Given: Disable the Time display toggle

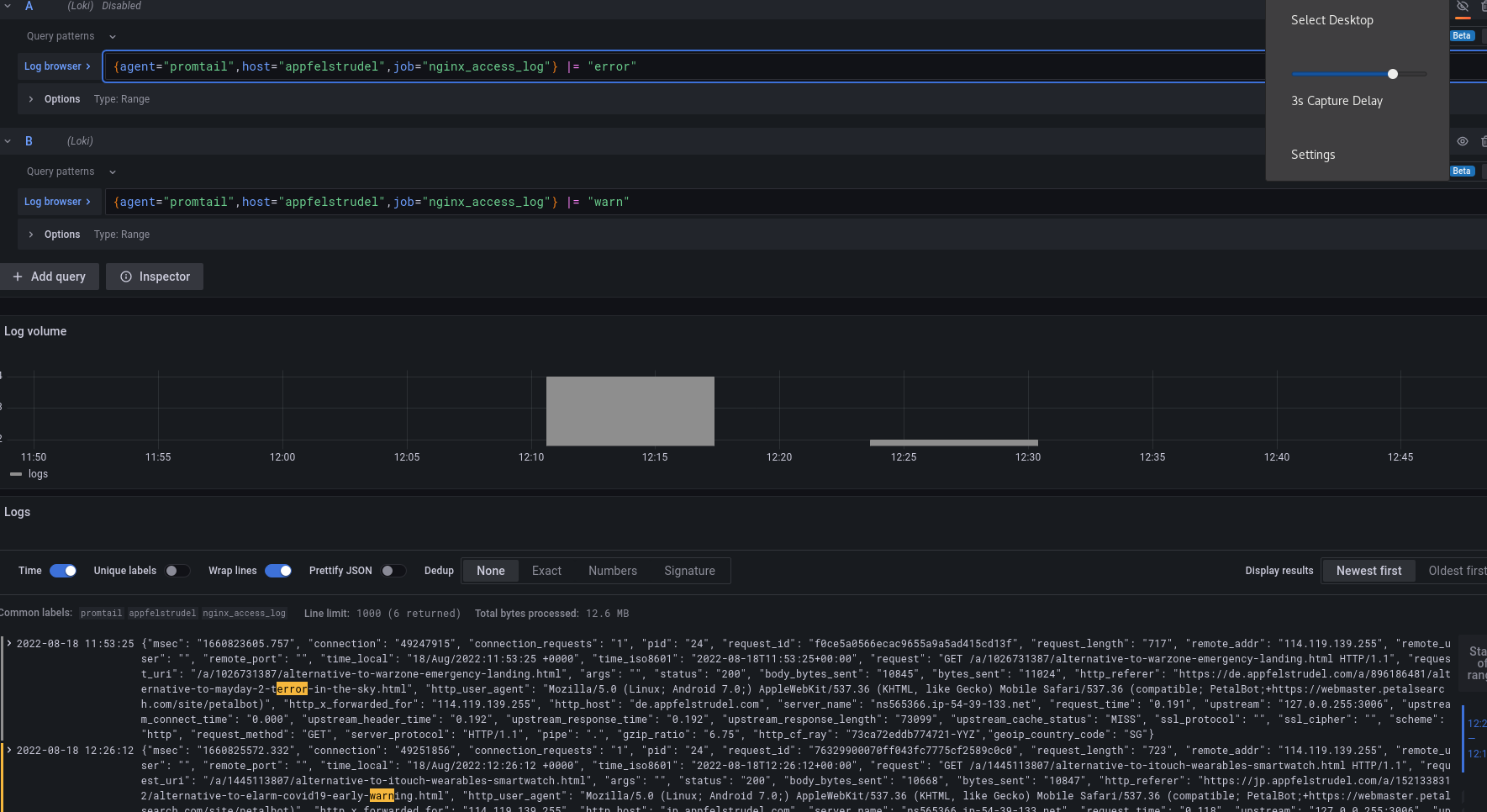Looking at the screenshot, I should (63, 571).
